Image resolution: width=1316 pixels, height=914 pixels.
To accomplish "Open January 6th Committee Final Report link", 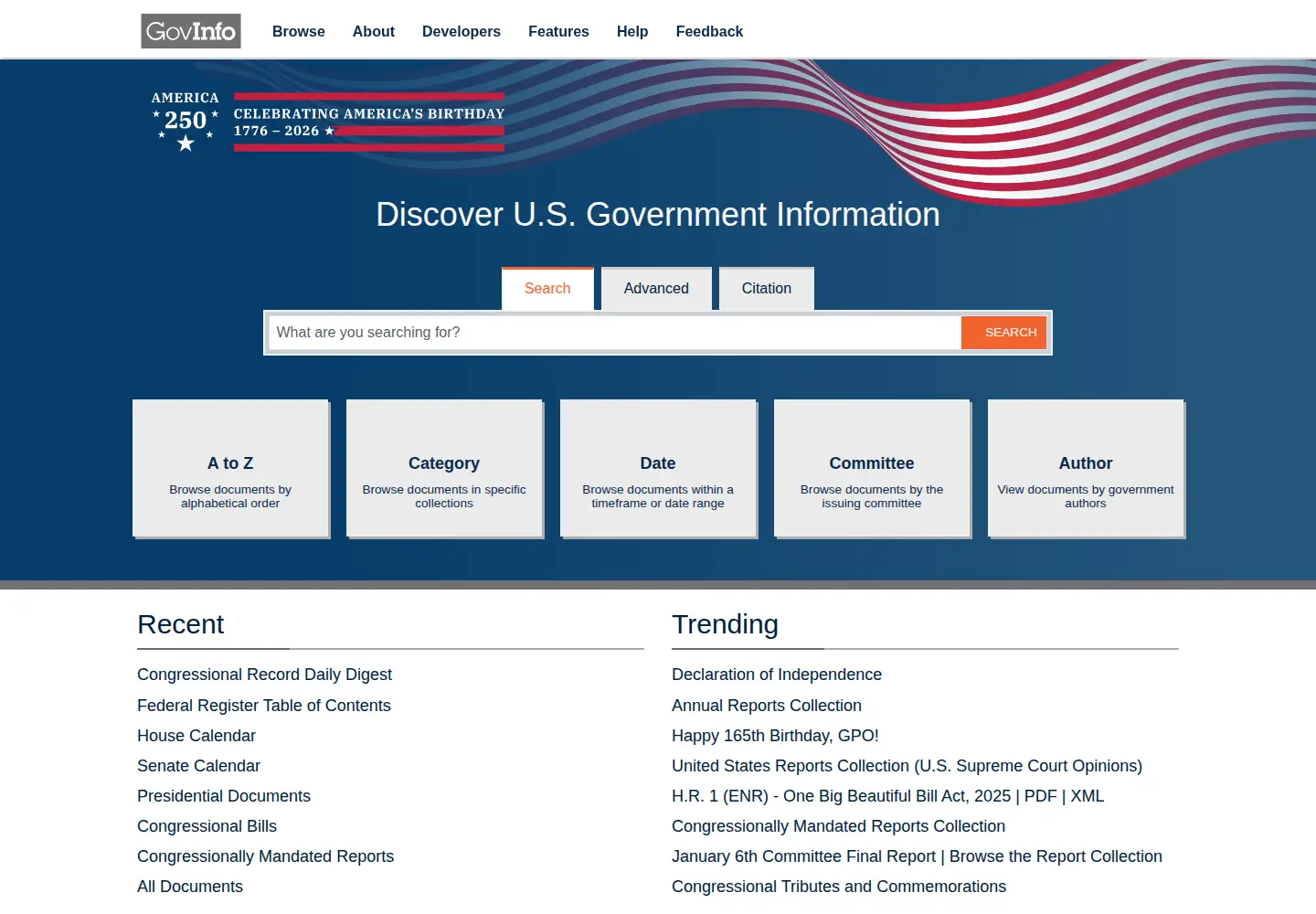I will click(803, 856).
